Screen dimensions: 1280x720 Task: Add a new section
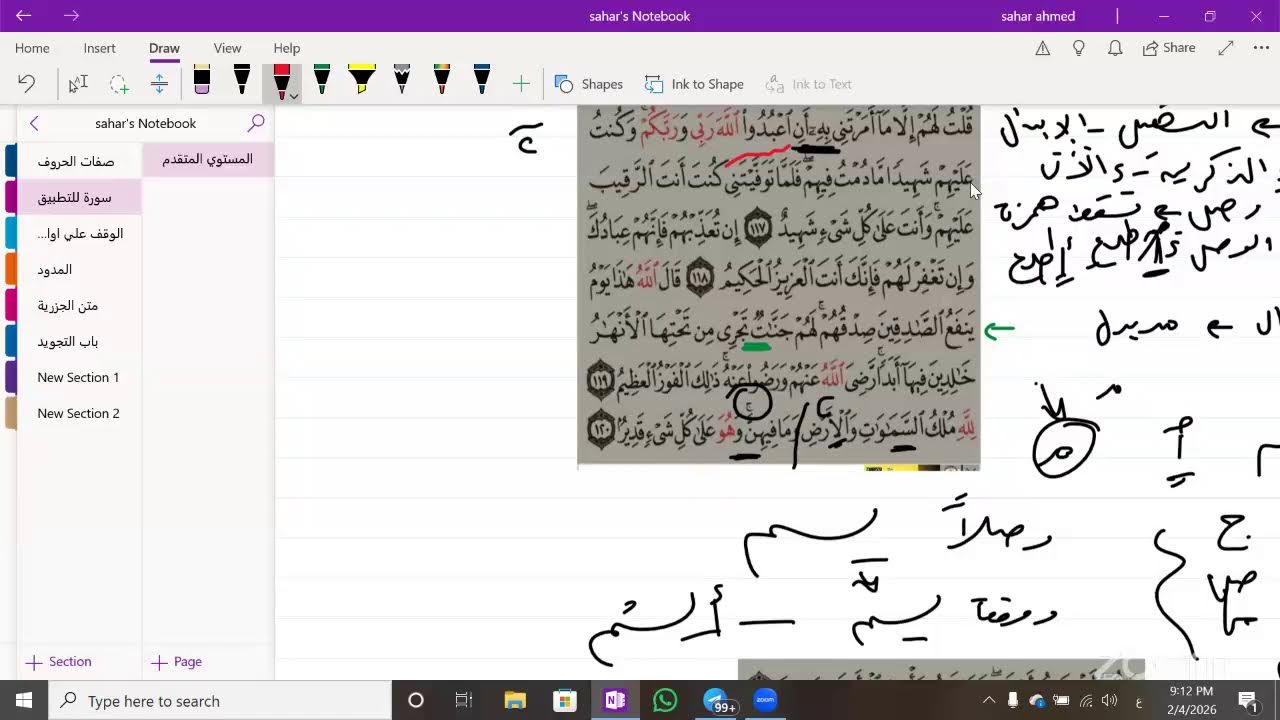(59, 661)
